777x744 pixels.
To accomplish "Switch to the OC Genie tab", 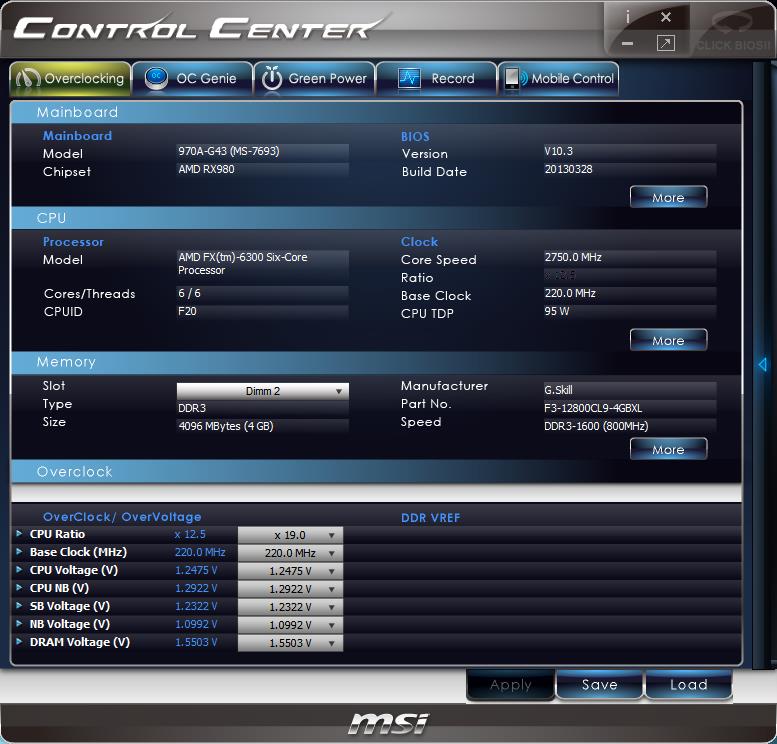I will pos(192,78).
